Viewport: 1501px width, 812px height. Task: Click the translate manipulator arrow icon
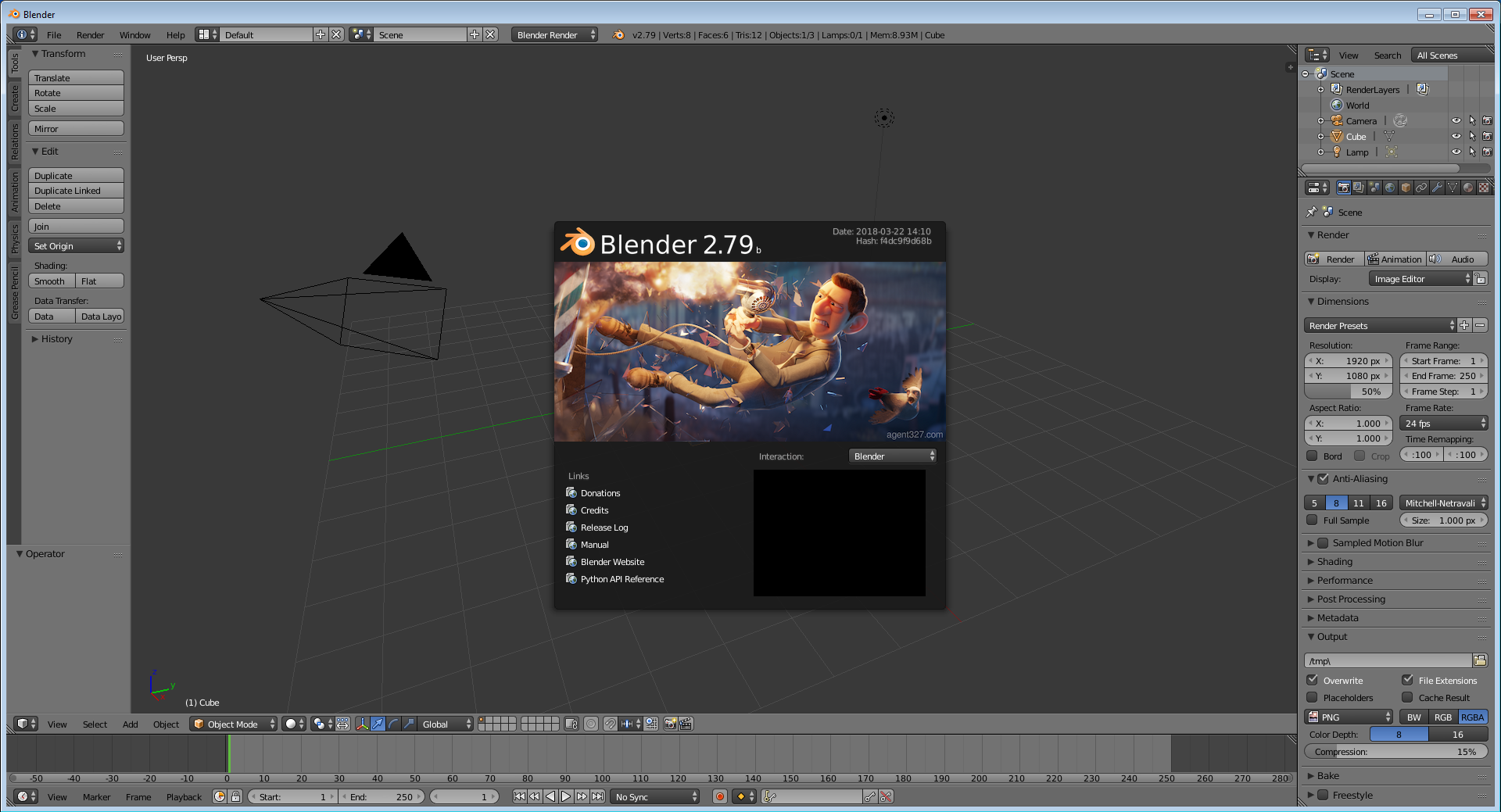(378, 724)
